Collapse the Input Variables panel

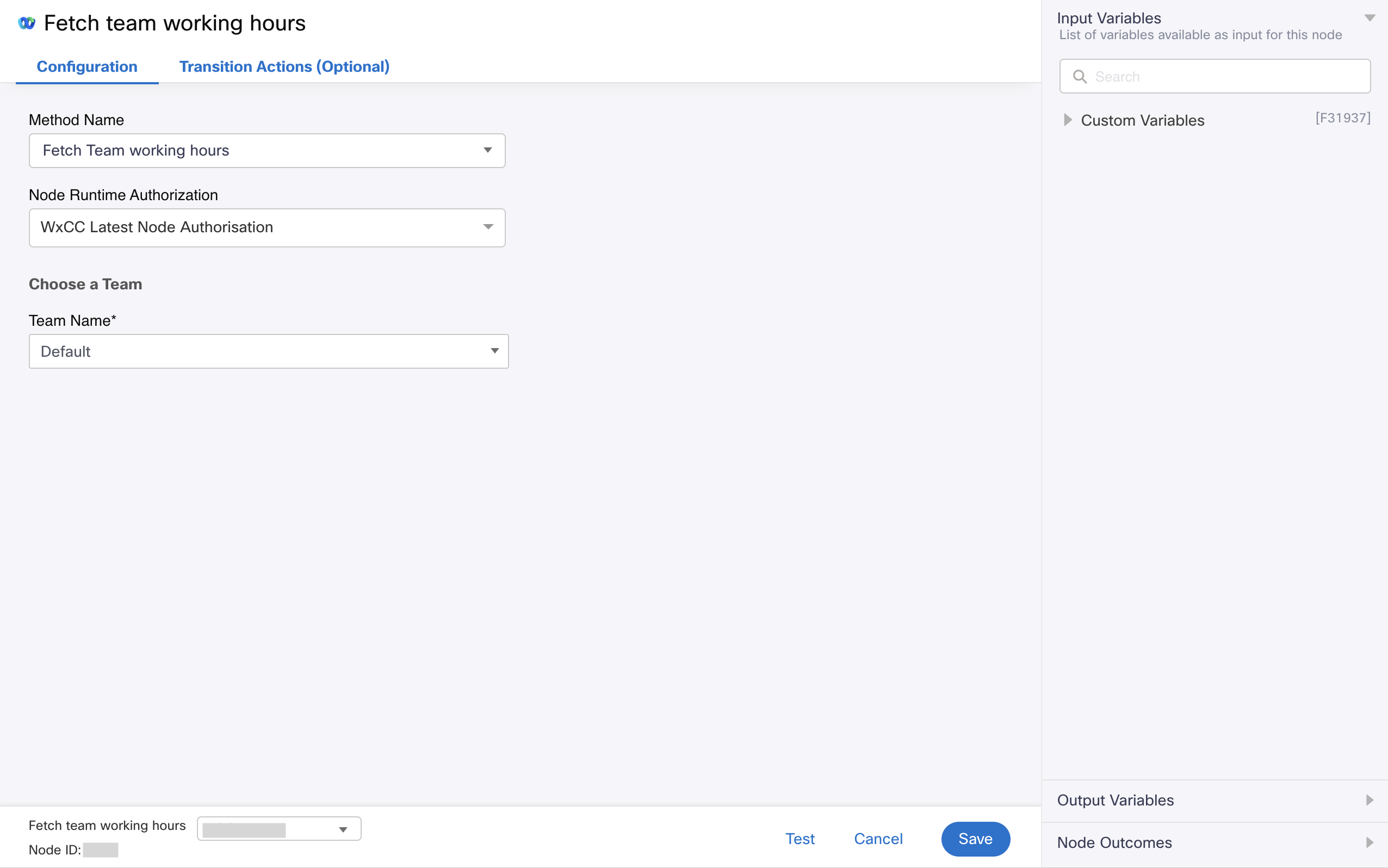(1370, 18)
